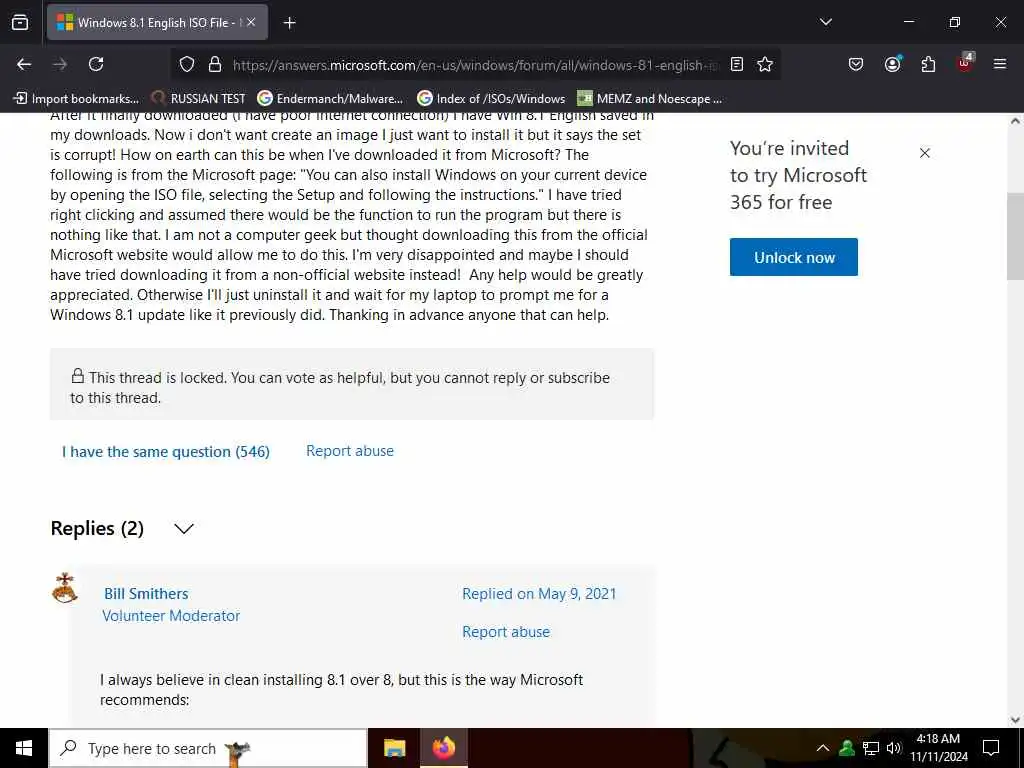
Task: Click Firefox taskbar icon
Action: (x=443, y=748)
